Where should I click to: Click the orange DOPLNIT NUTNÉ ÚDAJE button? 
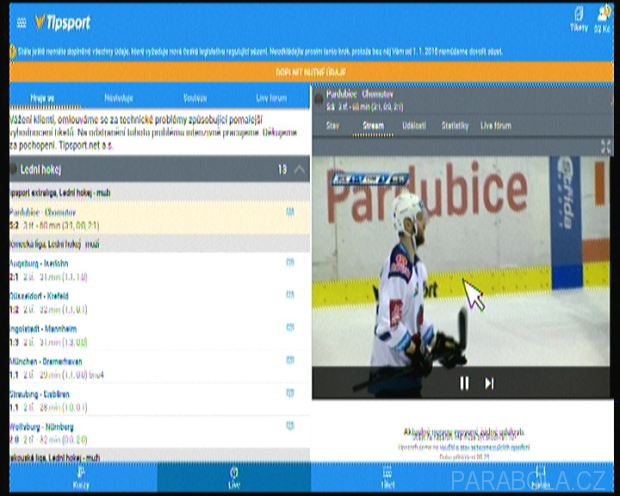311,72
